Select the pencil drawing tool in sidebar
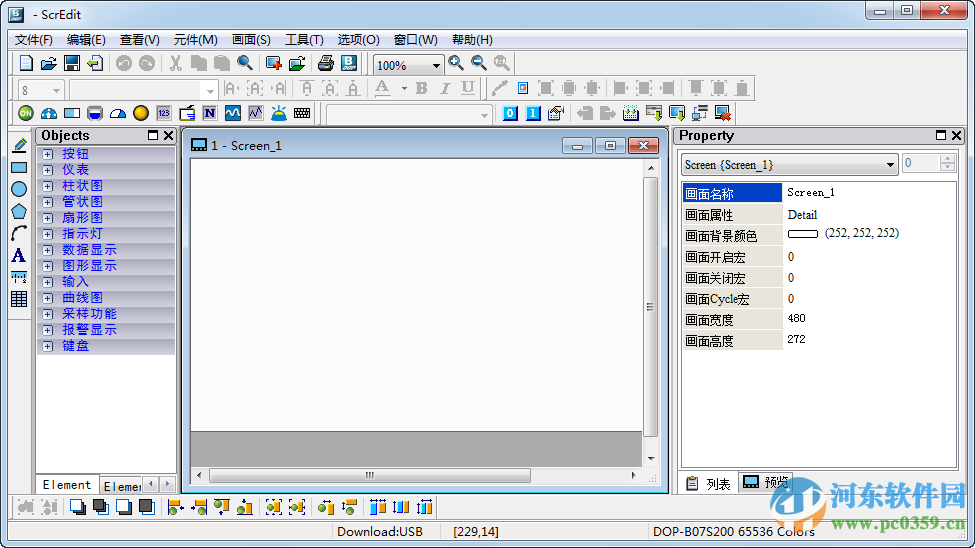This screenshot has height=548, width=975. (x=19, y=145)
